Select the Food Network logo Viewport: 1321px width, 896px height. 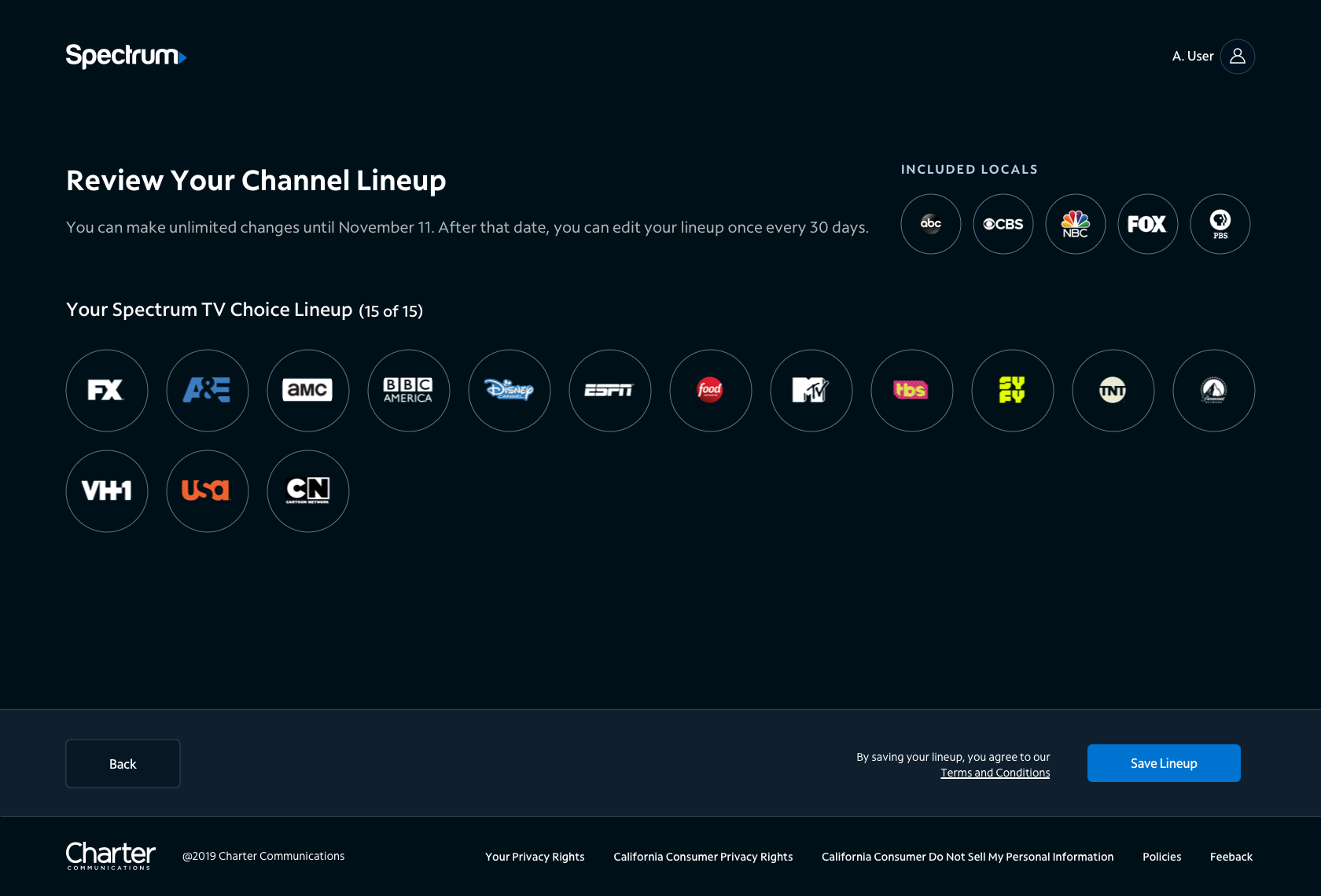710,391
